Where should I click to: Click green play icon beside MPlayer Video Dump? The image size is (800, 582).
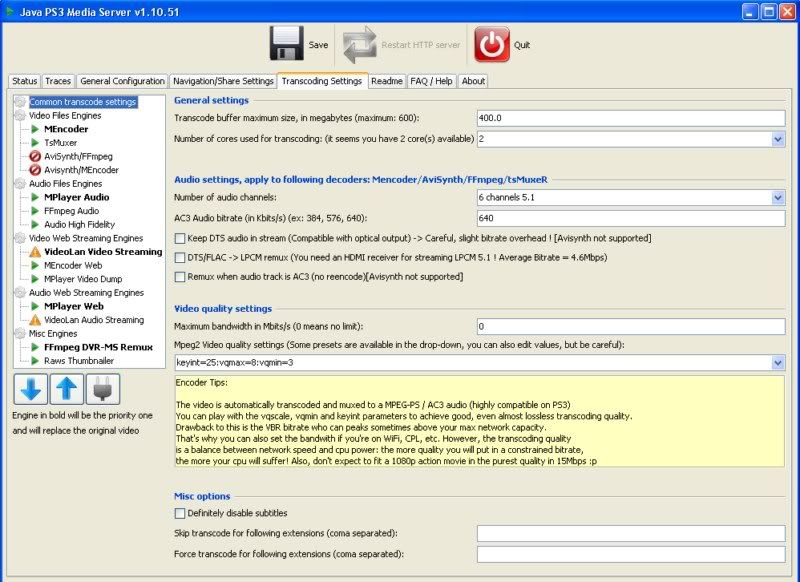(x=35, y=279)
